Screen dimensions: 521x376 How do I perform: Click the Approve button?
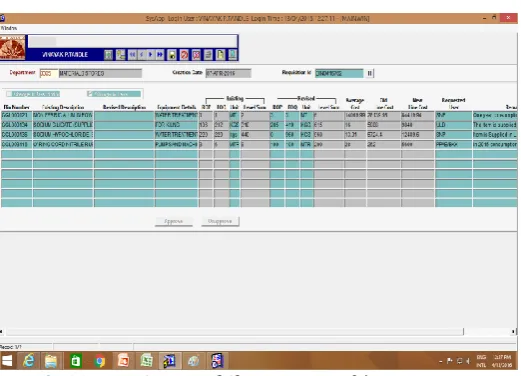[x=174, y=221]
